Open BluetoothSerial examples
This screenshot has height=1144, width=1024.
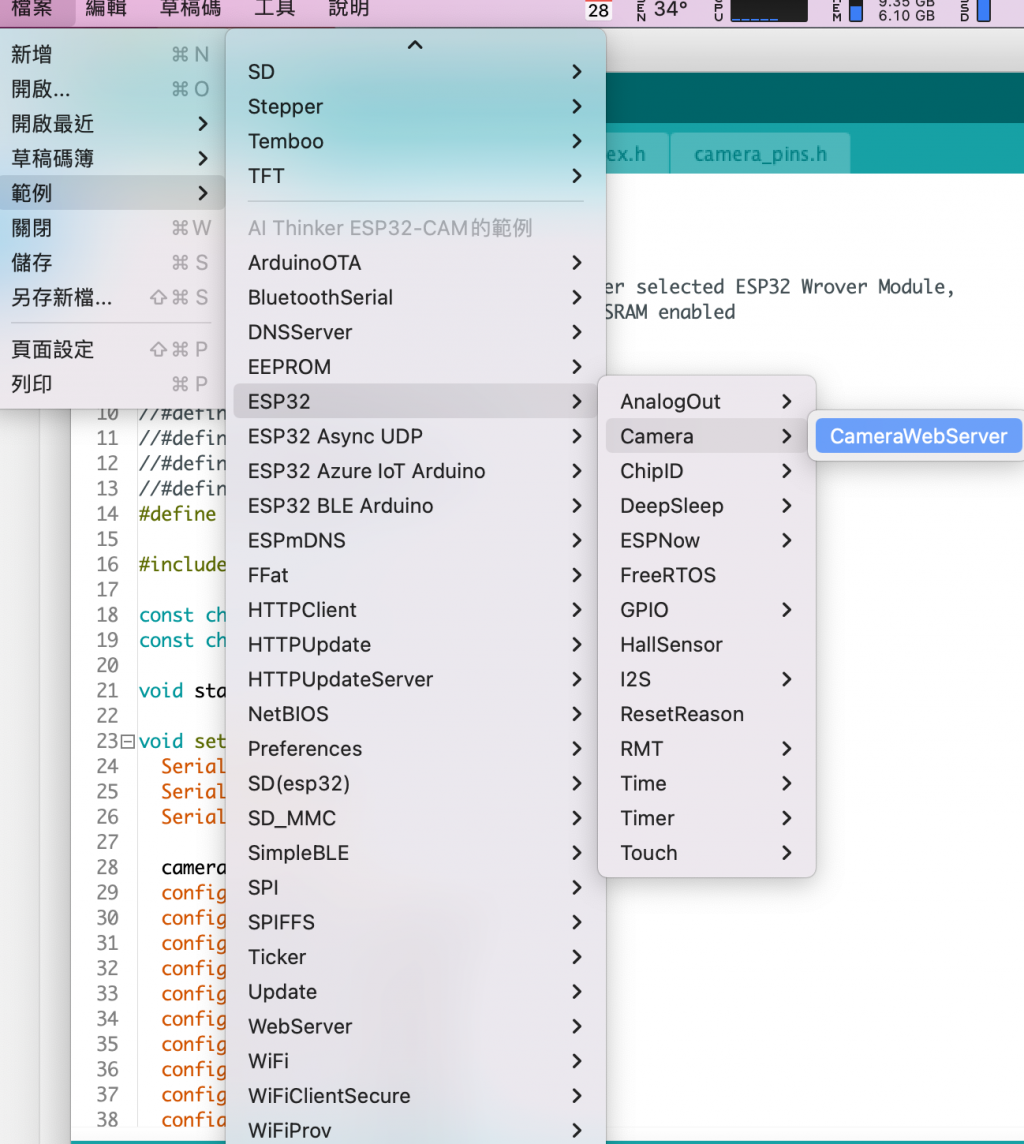[x=416, y=298]
